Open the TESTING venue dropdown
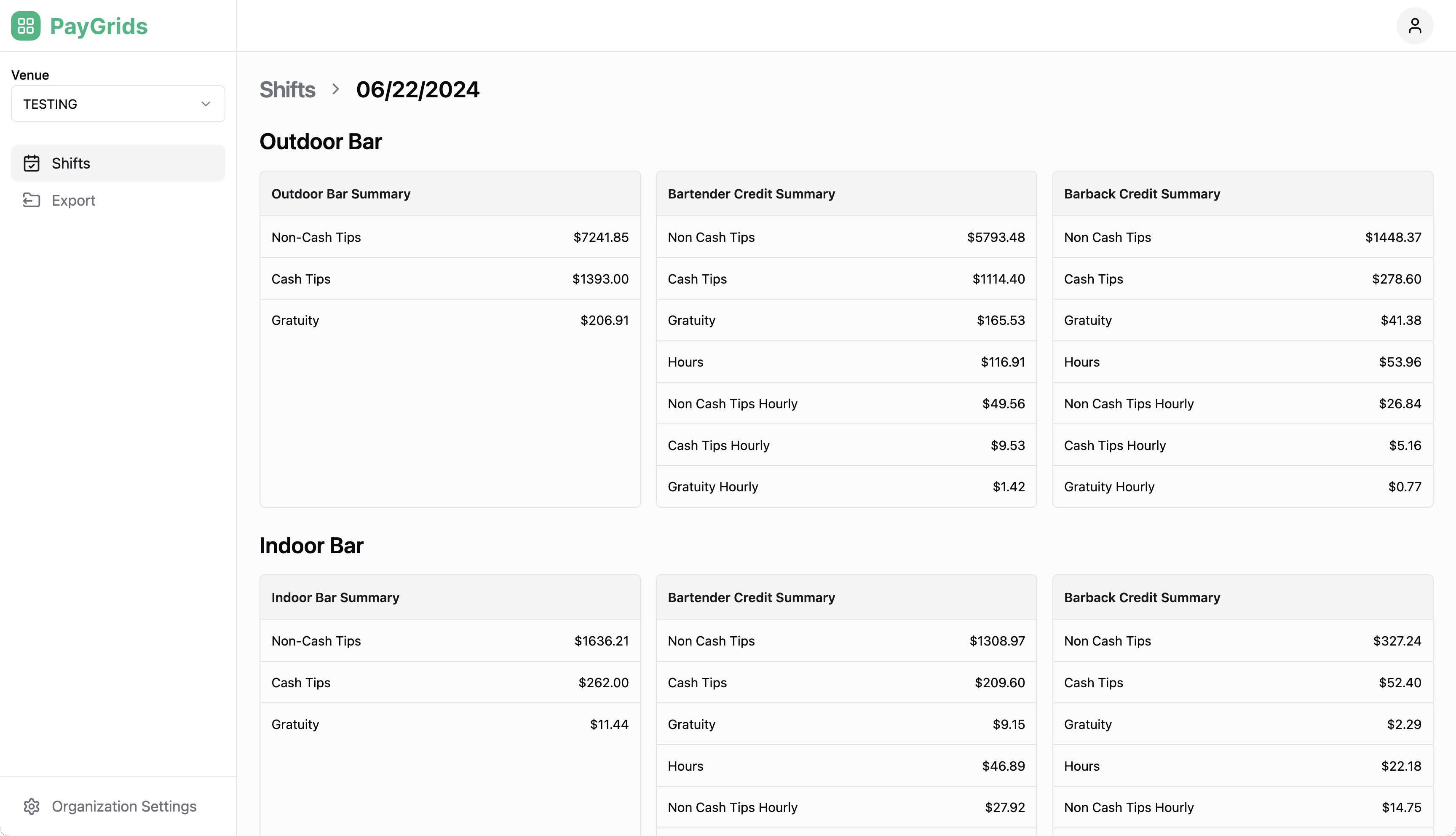 pyautogui.click(x=118, y=103)
